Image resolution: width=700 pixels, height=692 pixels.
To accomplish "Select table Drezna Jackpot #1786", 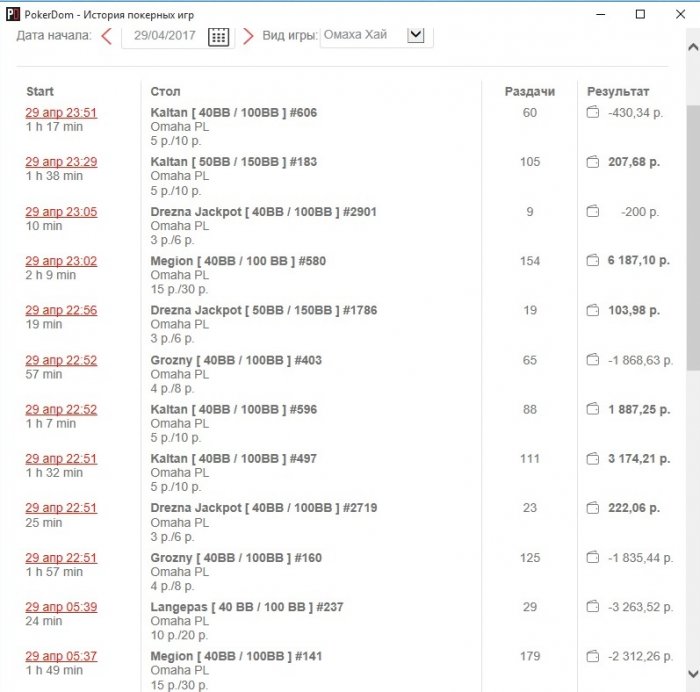I will (263, 310).
